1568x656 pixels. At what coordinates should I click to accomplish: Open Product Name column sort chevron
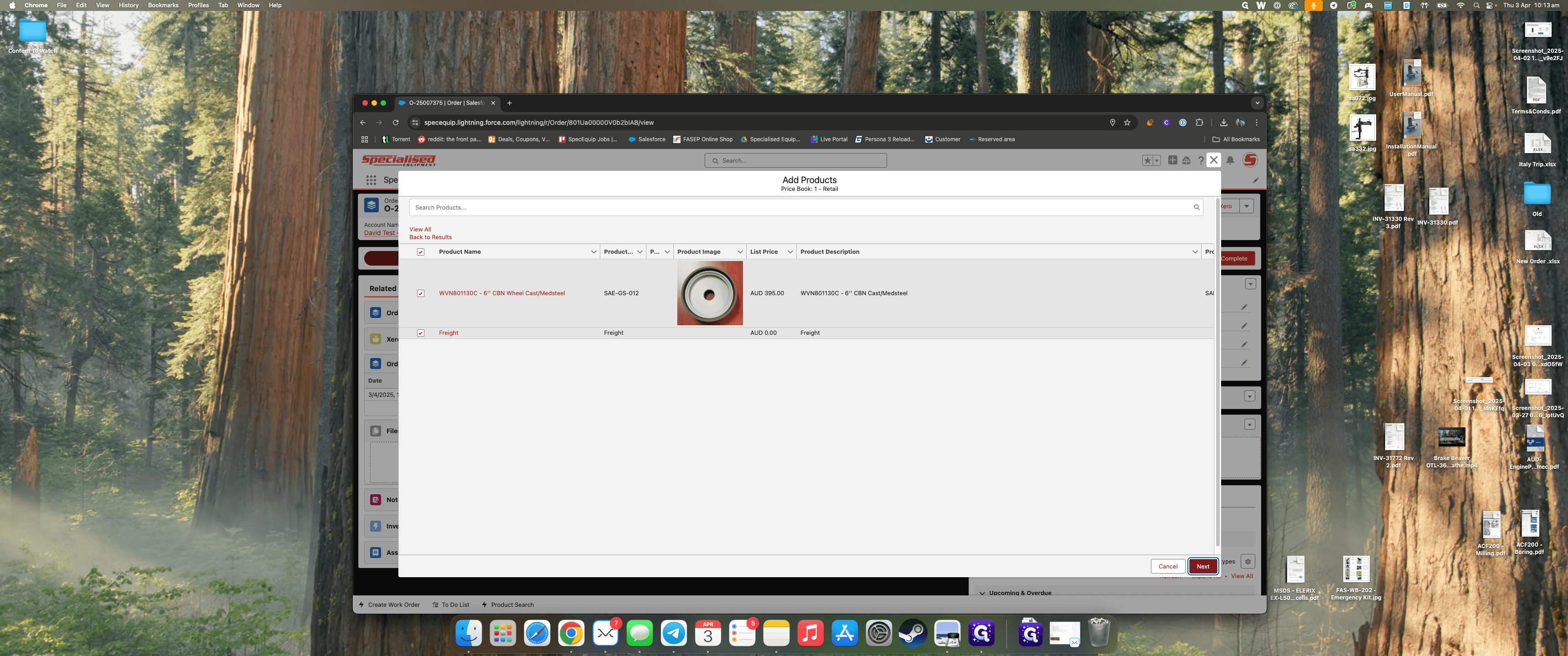[x=593, y=252]
